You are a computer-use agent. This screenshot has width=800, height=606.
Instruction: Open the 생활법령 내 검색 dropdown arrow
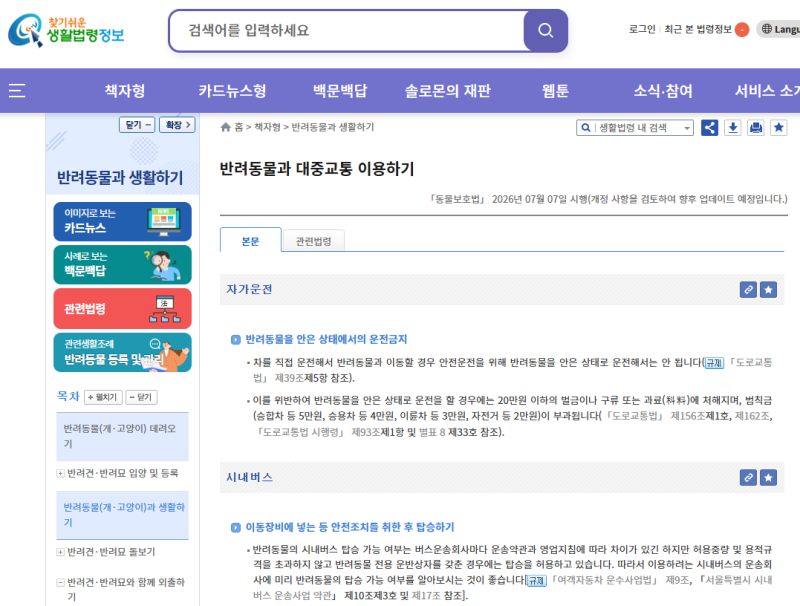[687, 128]
